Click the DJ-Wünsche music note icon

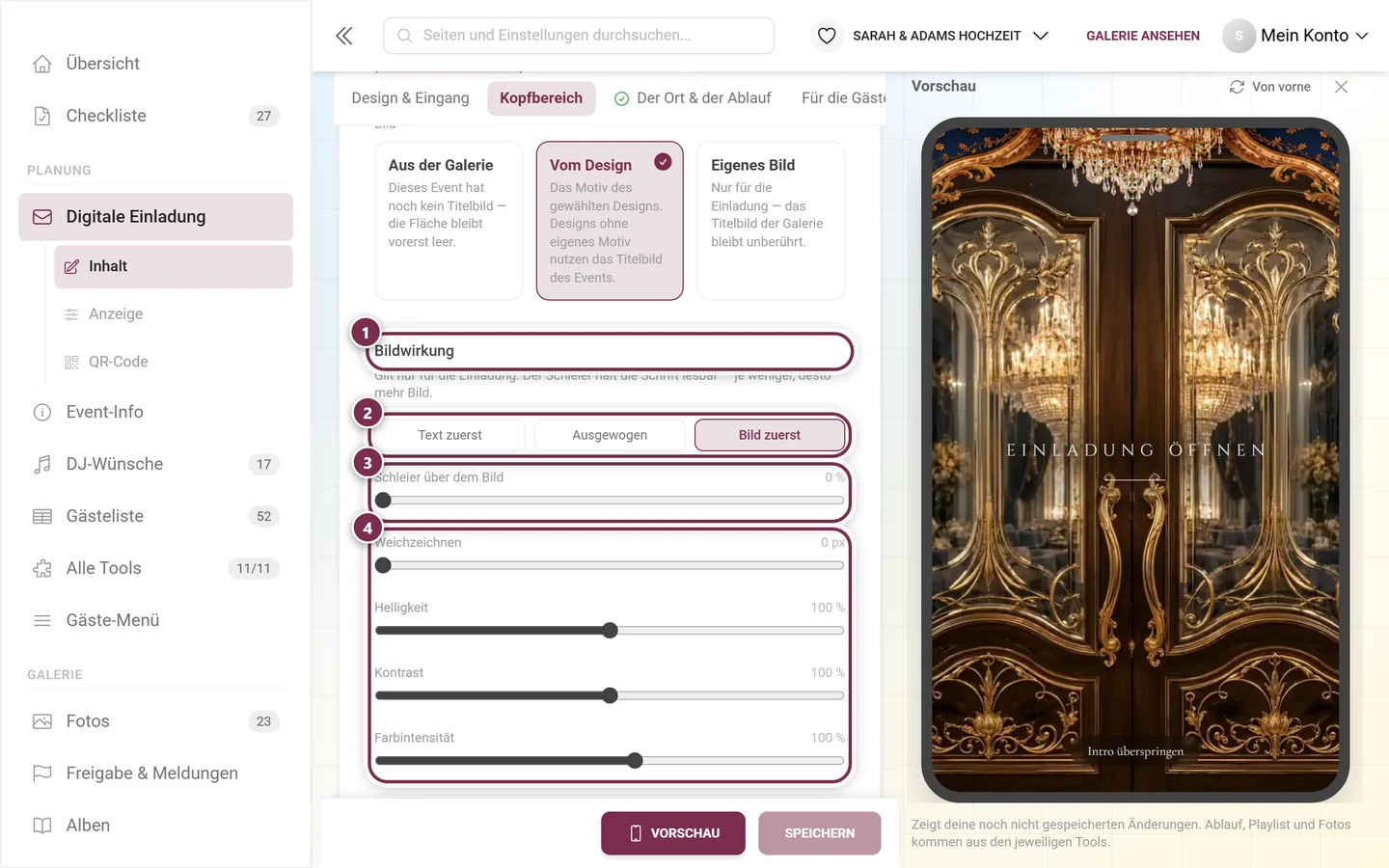(x=42, y=465)
